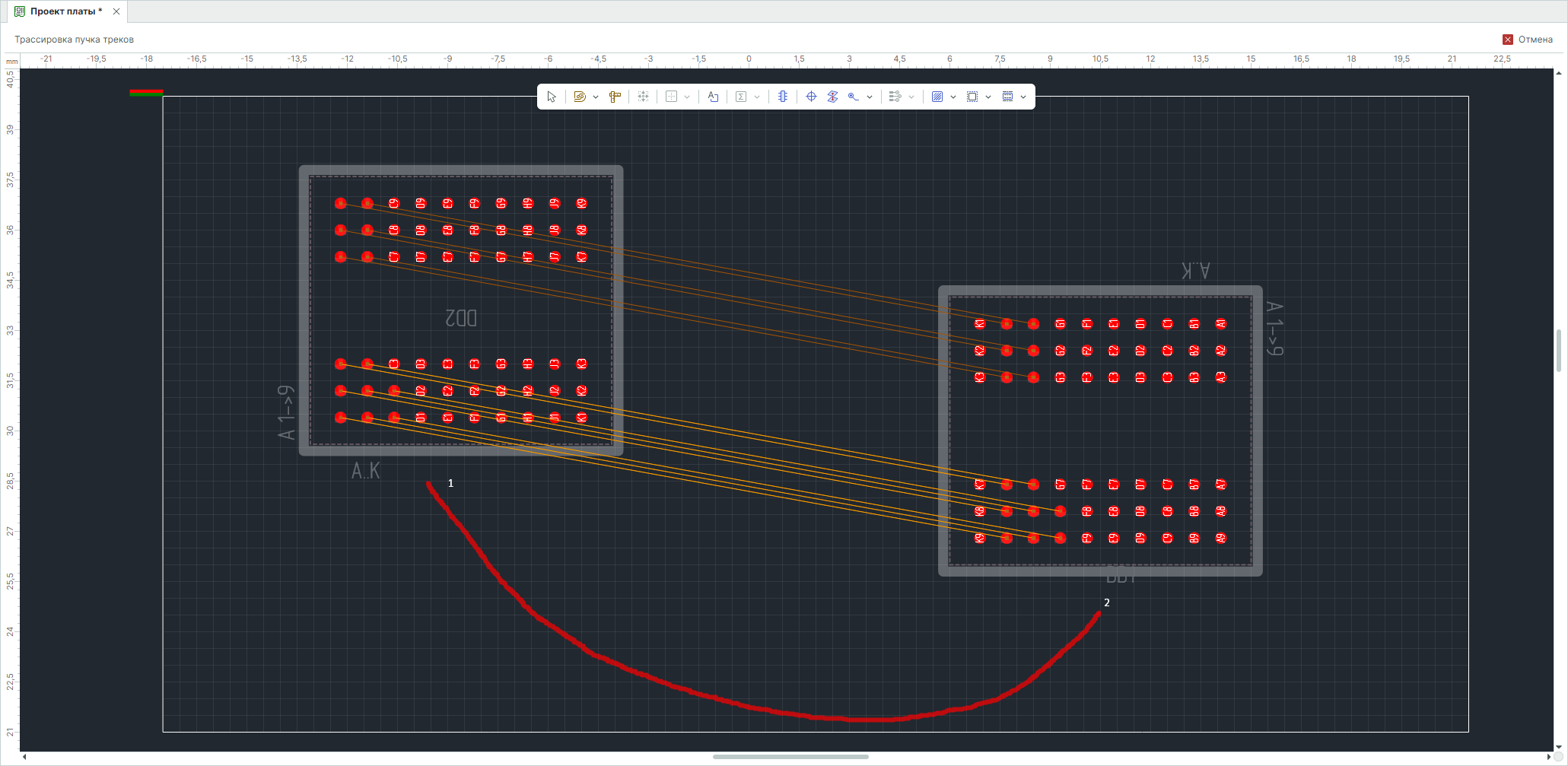Open dropdown next to hatched fill tool
This screenshot has height=766, width=1568.
tap(953, 97)
